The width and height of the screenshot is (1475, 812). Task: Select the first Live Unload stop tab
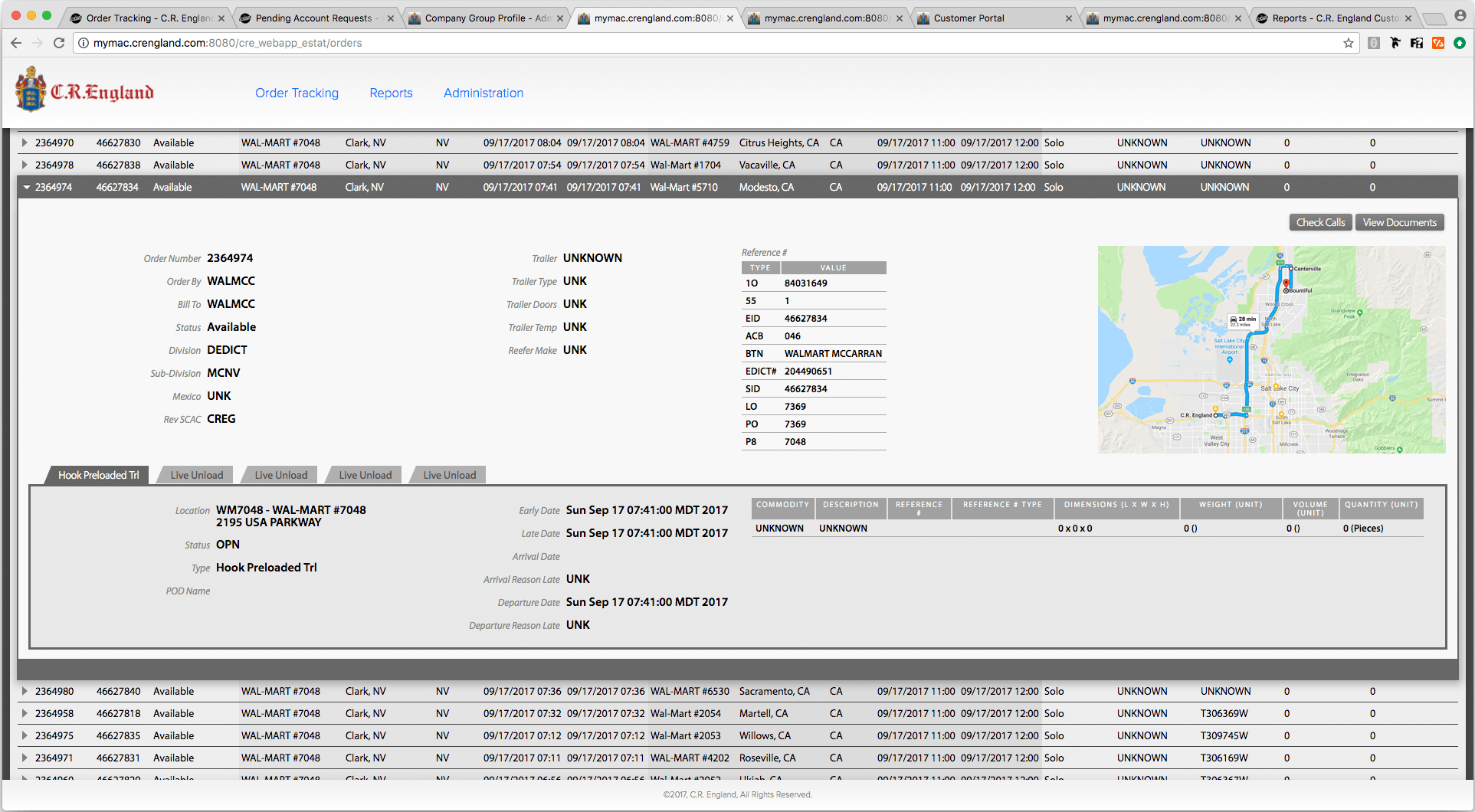(197, 475)
